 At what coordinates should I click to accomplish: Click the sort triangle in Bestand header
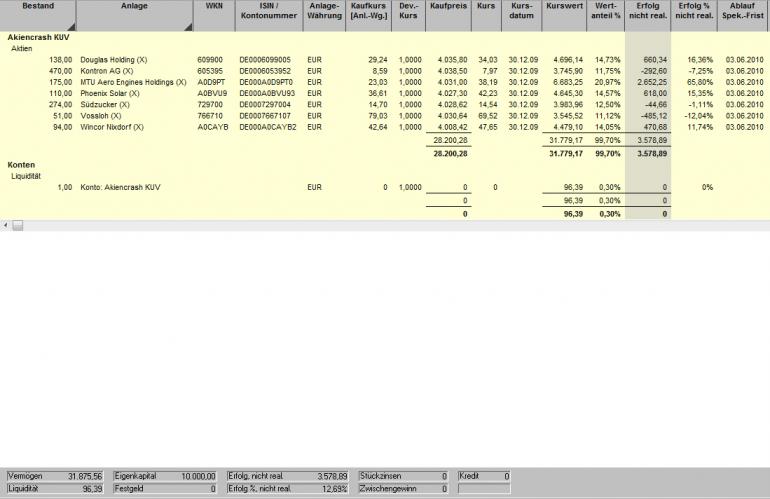point(72,27)
